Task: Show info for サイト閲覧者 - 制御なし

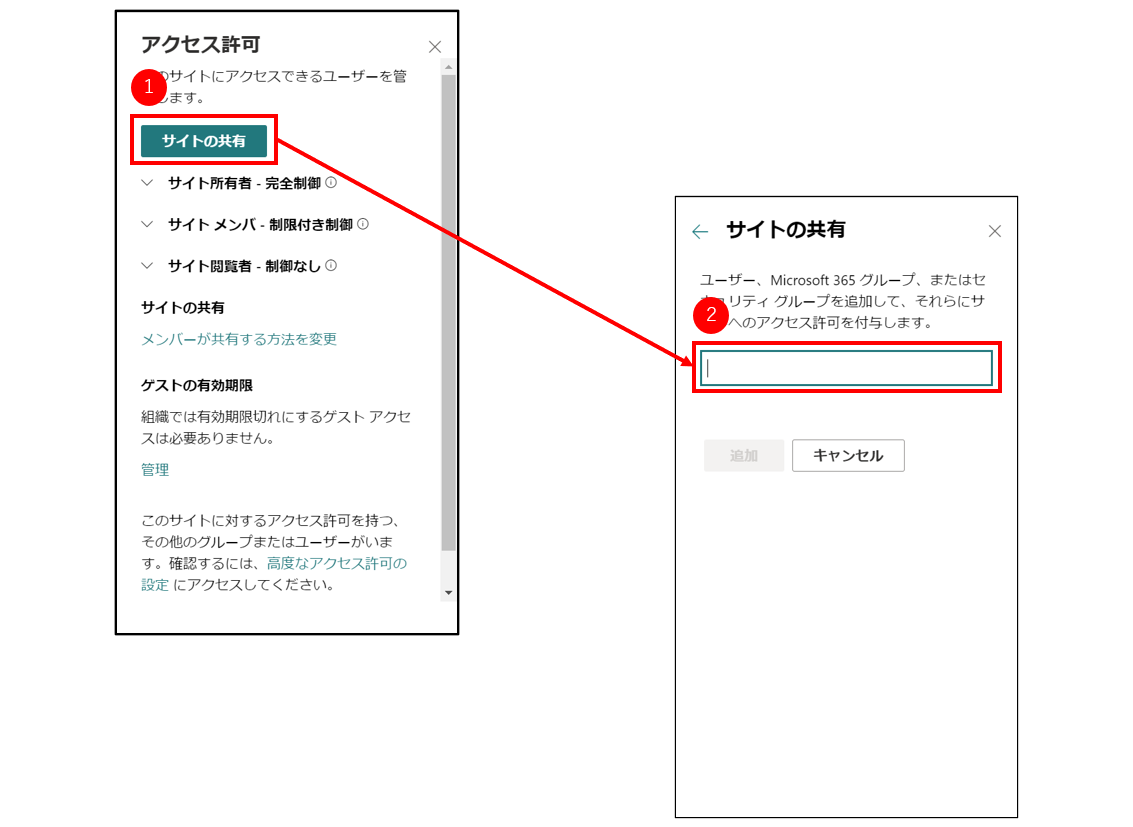Action: tap(331, 266)
